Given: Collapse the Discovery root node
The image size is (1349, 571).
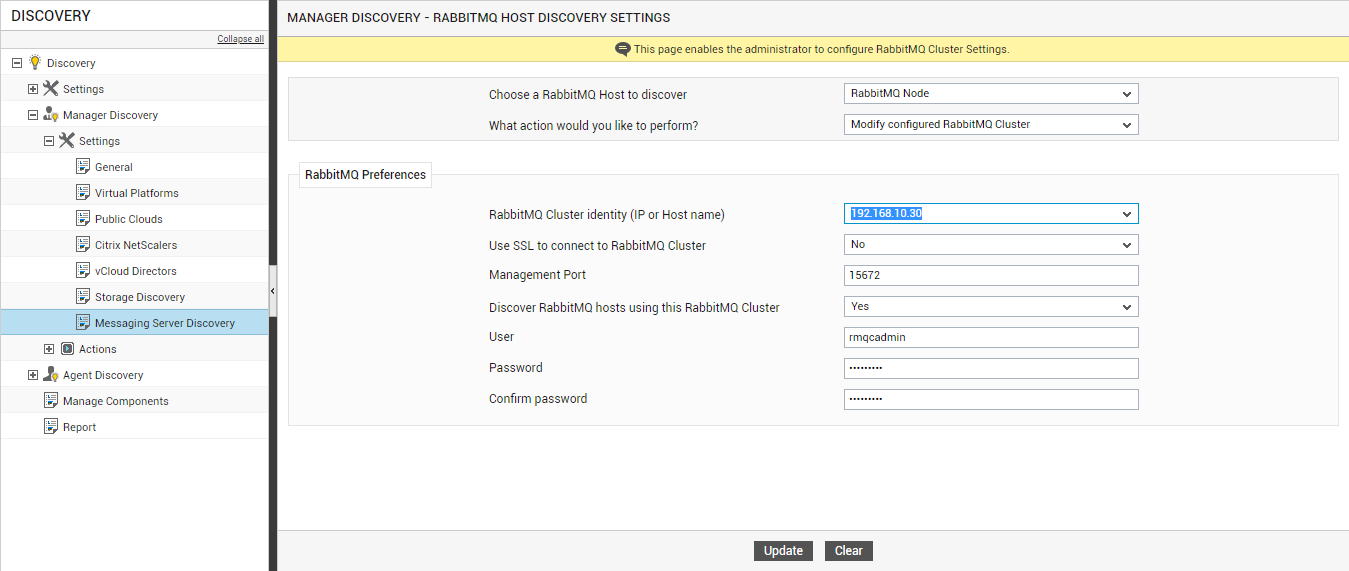Looking at the screenshot, I should [17, 63].
